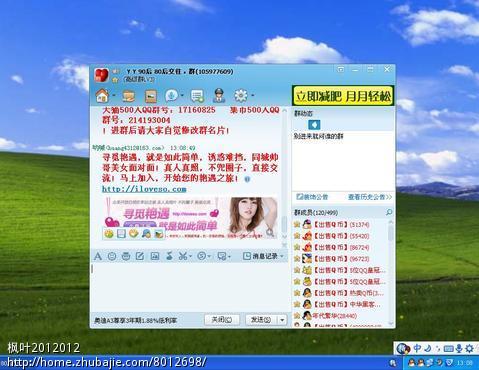479x370 pixels.
Task: Click the magnifier icon on the ad image
Action: pos(270,232)
